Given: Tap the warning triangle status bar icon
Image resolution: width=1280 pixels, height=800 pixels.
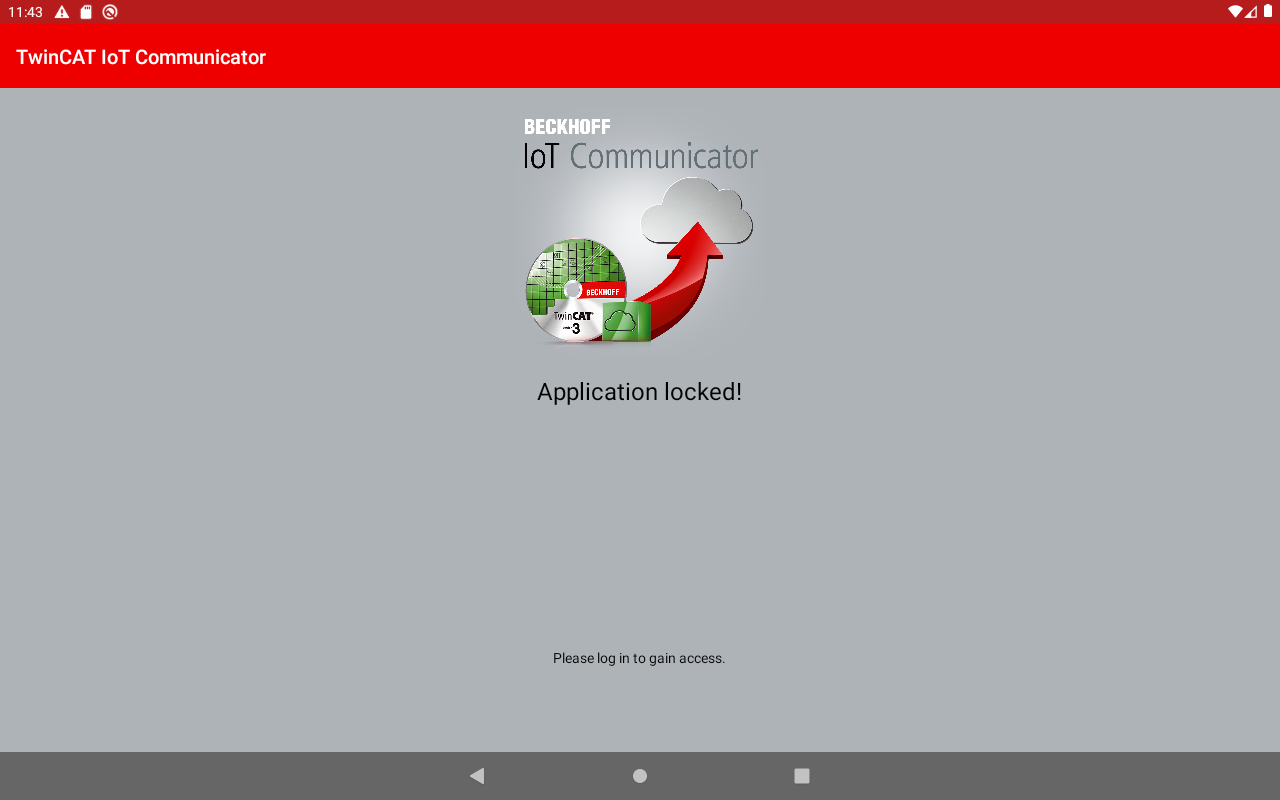Looking at the screenshot, I should click(62, 12).
